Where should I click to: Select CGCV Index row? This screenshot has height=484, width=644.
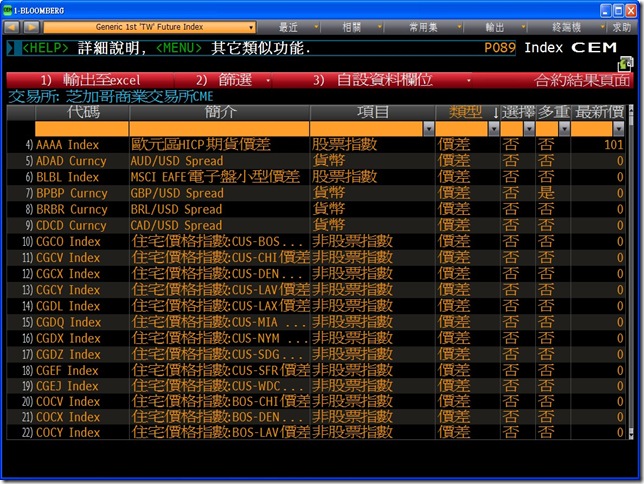pyautogui.click(x=316, y=258)
